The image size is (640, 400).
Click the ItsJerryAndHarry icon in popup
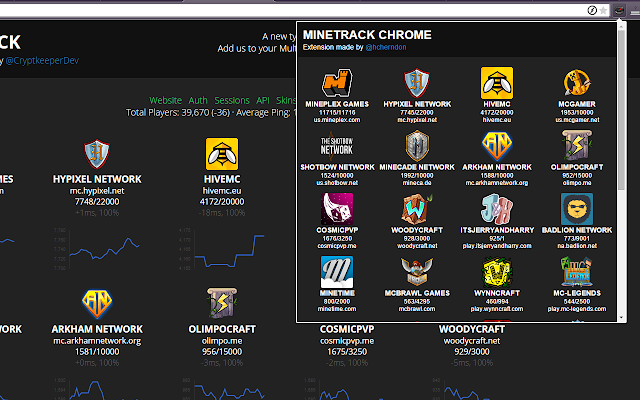click(x=497, y=209)
